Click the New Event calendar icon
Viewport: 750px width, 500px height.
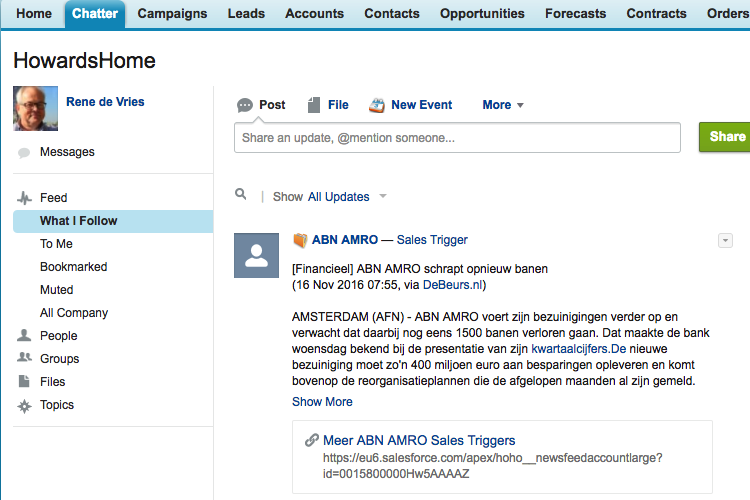pos(377,105)
